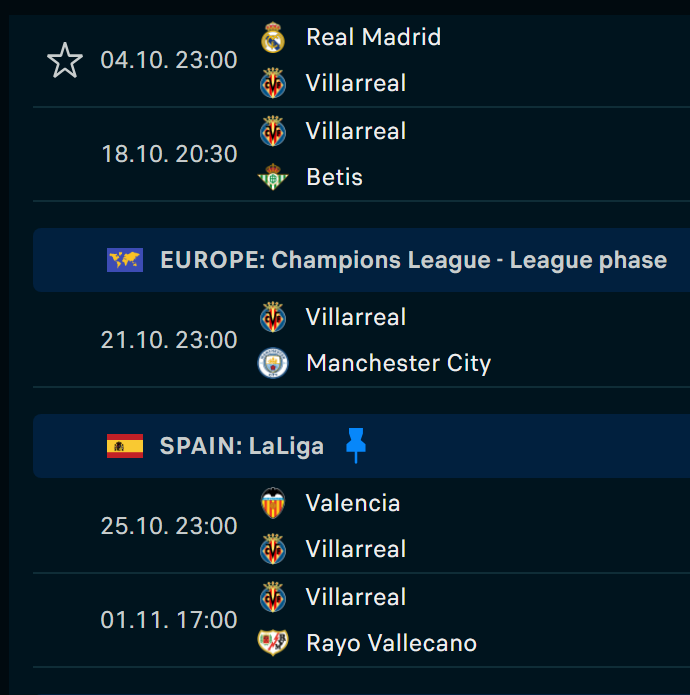This screenshot has height=695, width=690.
Task: Toggle the blue pin next to LaLiga
Action: coord(356,445)
